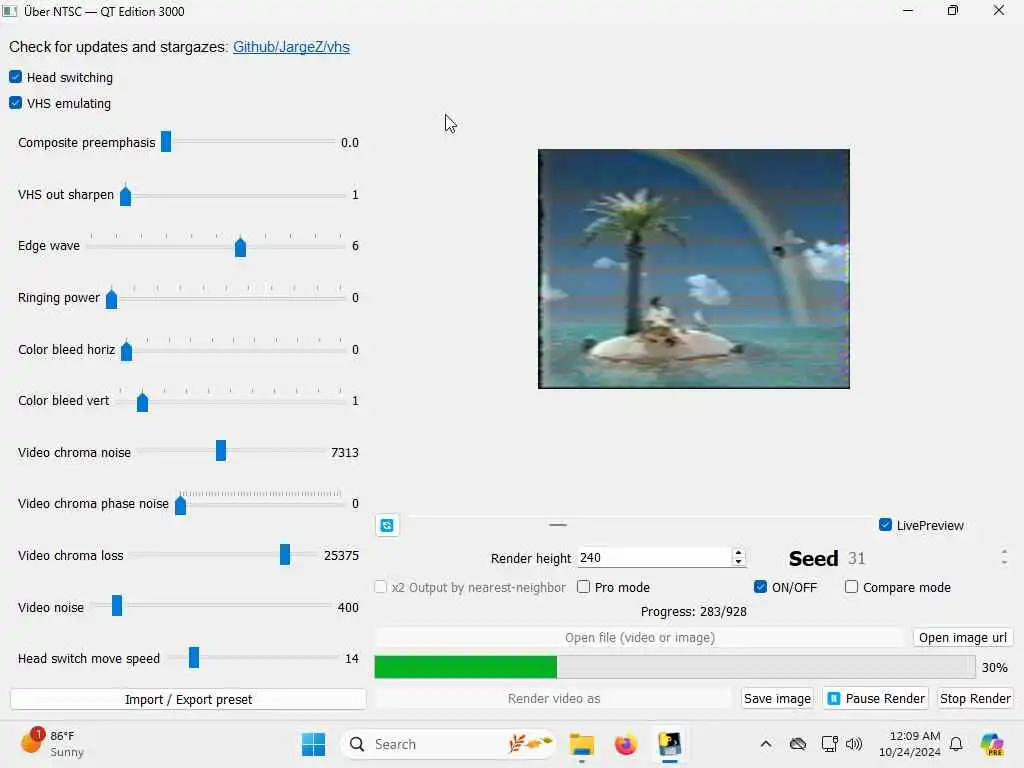Toggle the ON/OFF checkbox
The width and height of the screenshot is (1024, 768).
(760, 587)
